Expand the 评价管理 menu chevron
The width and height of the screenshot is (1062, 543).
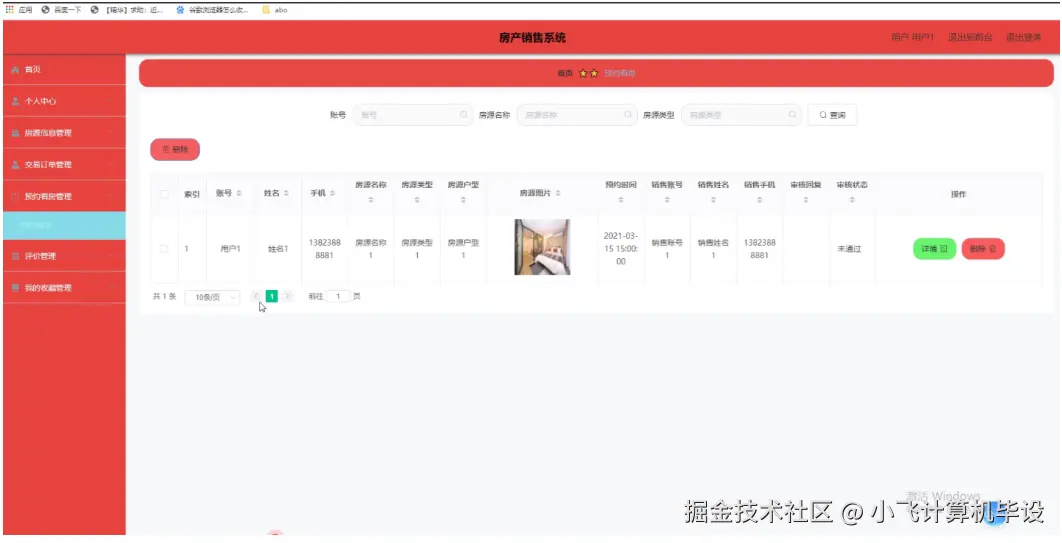[112, 256]
